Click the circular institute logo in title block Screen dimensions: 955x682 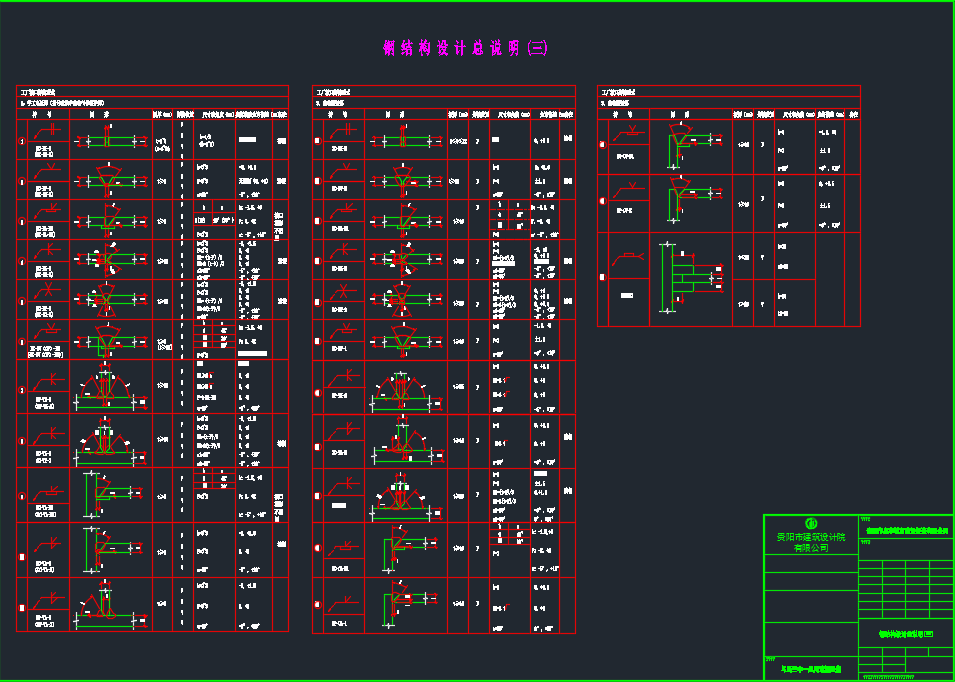811,524
